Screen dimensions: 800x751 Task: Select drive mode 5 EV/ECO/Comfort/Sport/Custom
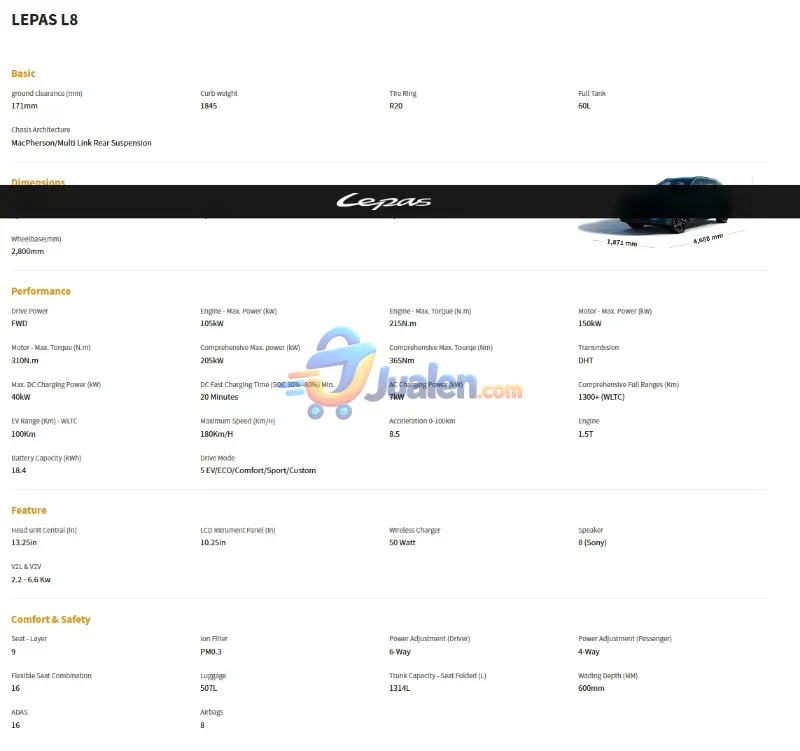[258, 470]
